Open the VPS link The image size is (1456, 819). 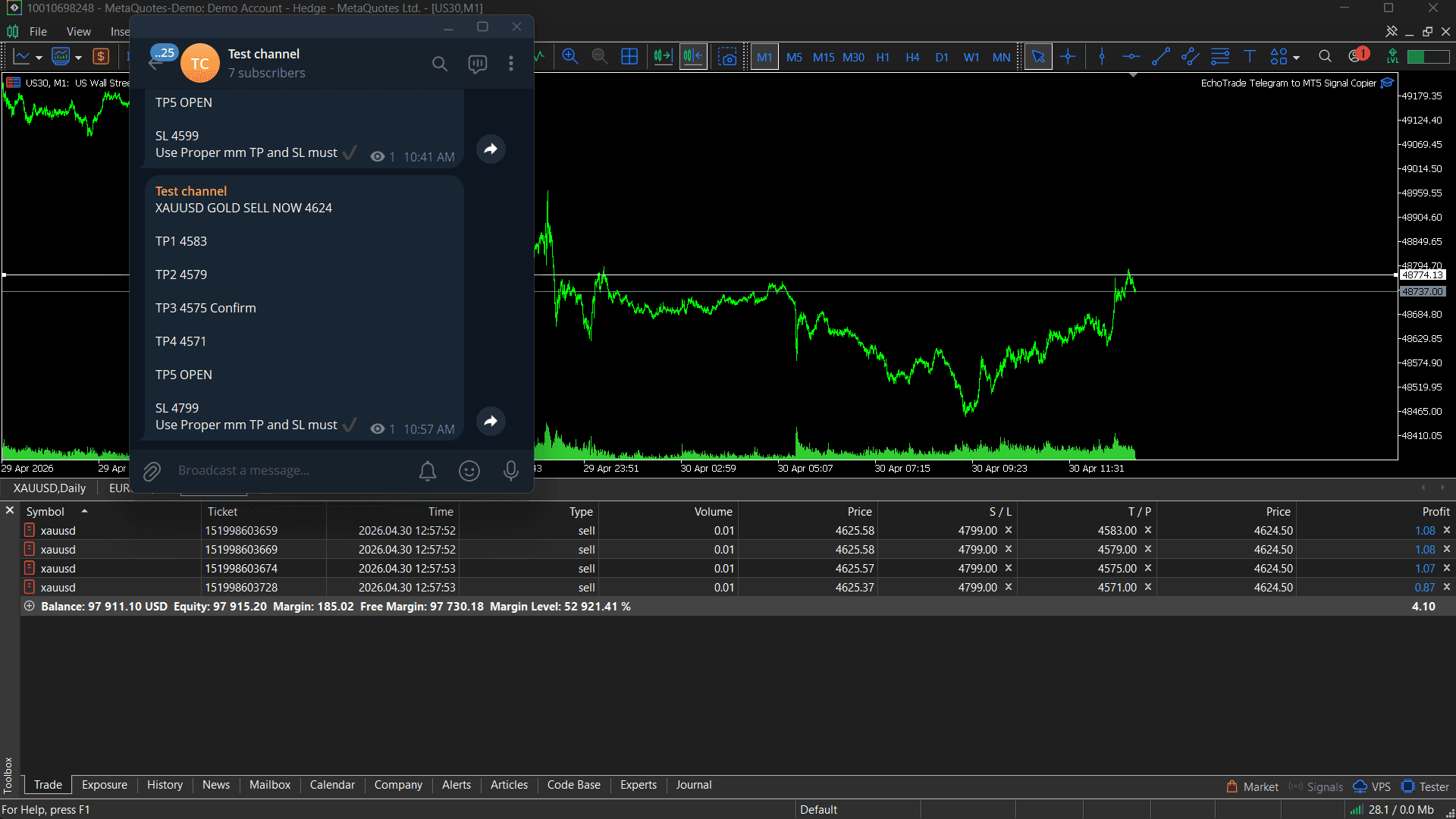[1373, 787]
